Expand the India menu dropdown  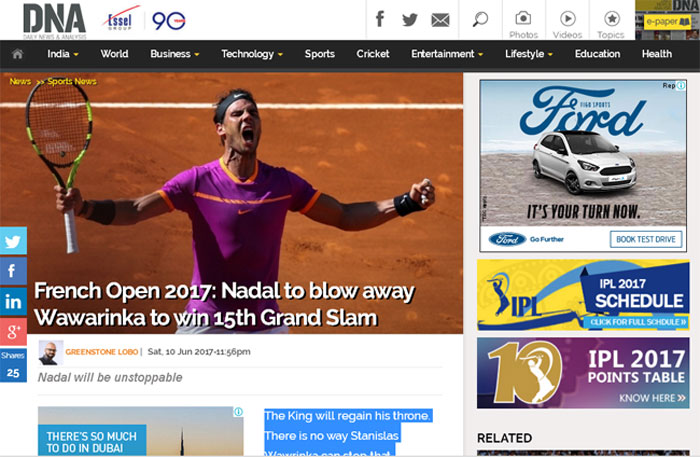pyautogui.click(x=63, y=54)
